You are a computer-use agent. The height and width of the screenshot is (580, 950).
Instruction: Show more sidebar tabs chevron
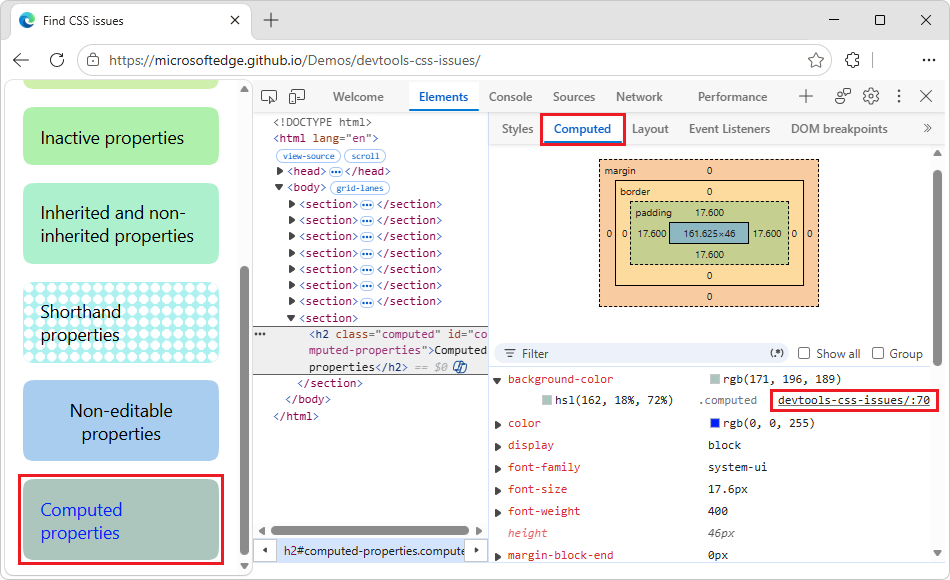click(x=927, y=128)
